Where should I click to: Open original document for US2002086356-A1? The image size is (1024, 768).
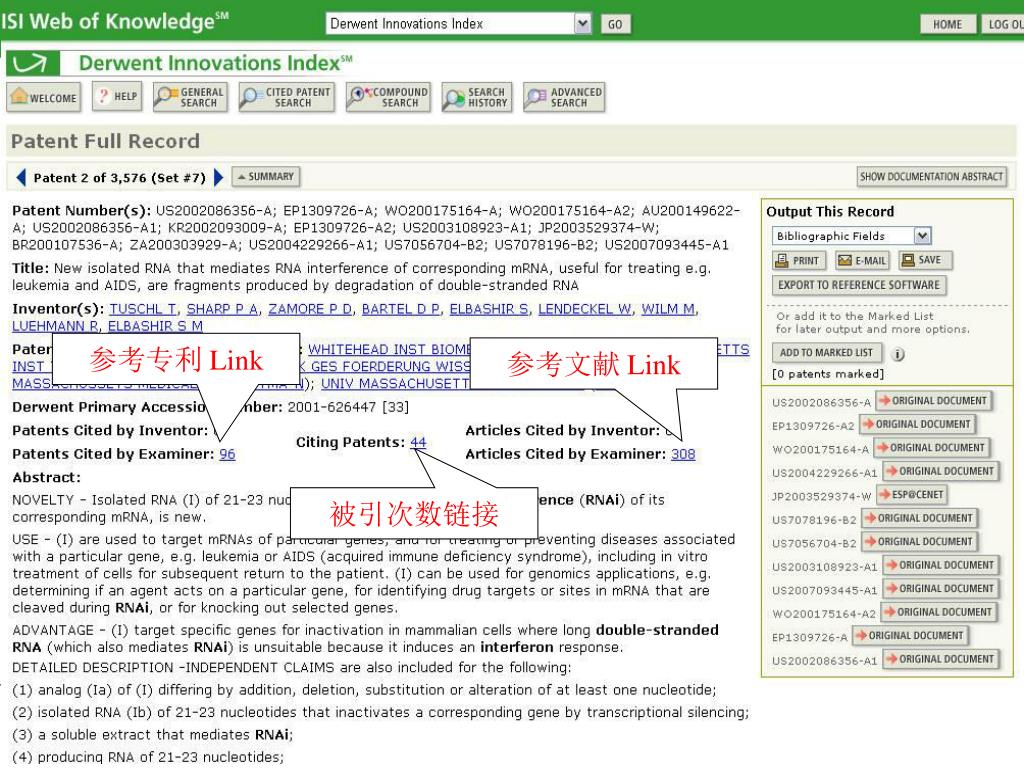coord(940,660)
